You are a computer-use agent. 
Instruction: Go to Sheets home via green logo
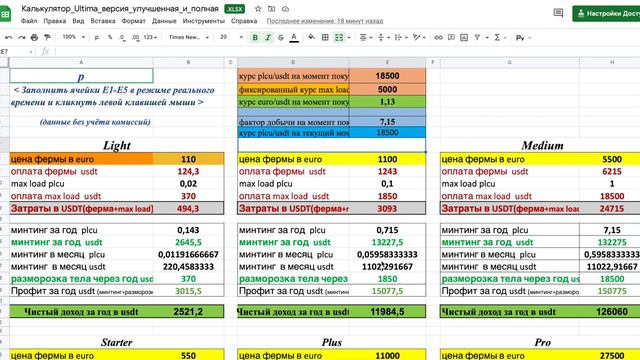coord(5,15)
